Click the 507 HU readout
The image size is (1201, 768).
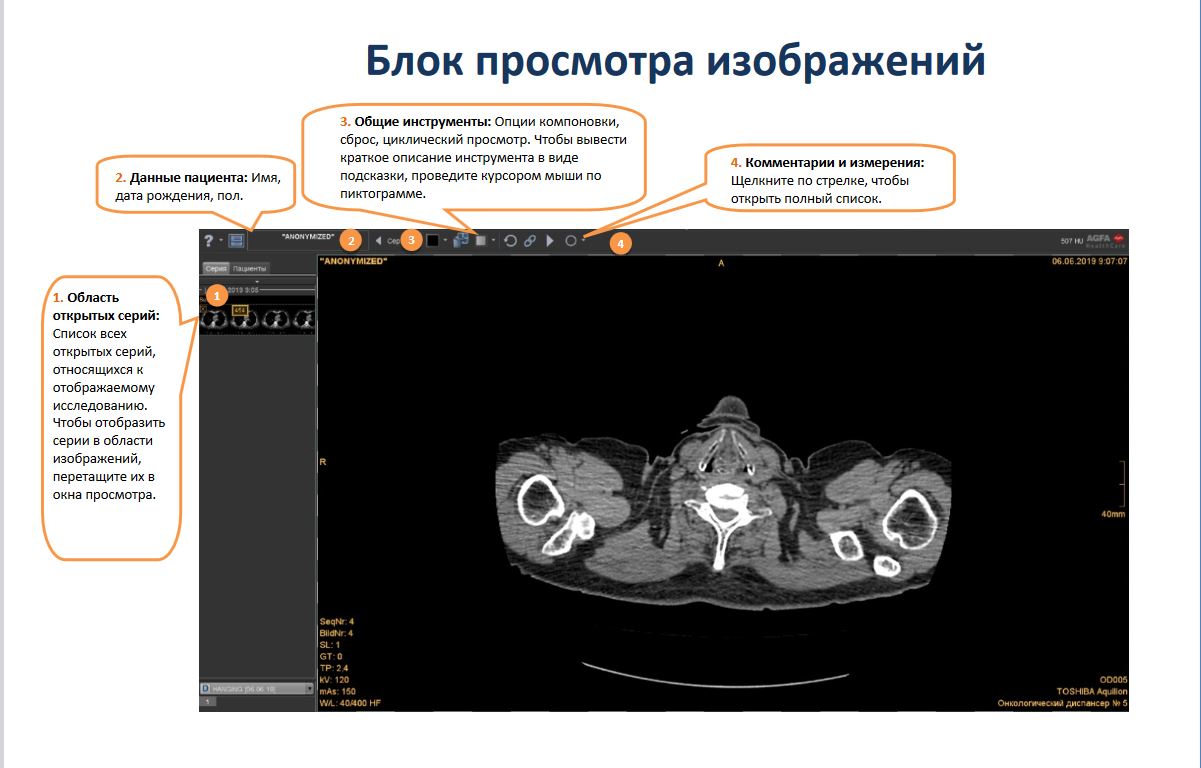click(x=1071, y=241)
